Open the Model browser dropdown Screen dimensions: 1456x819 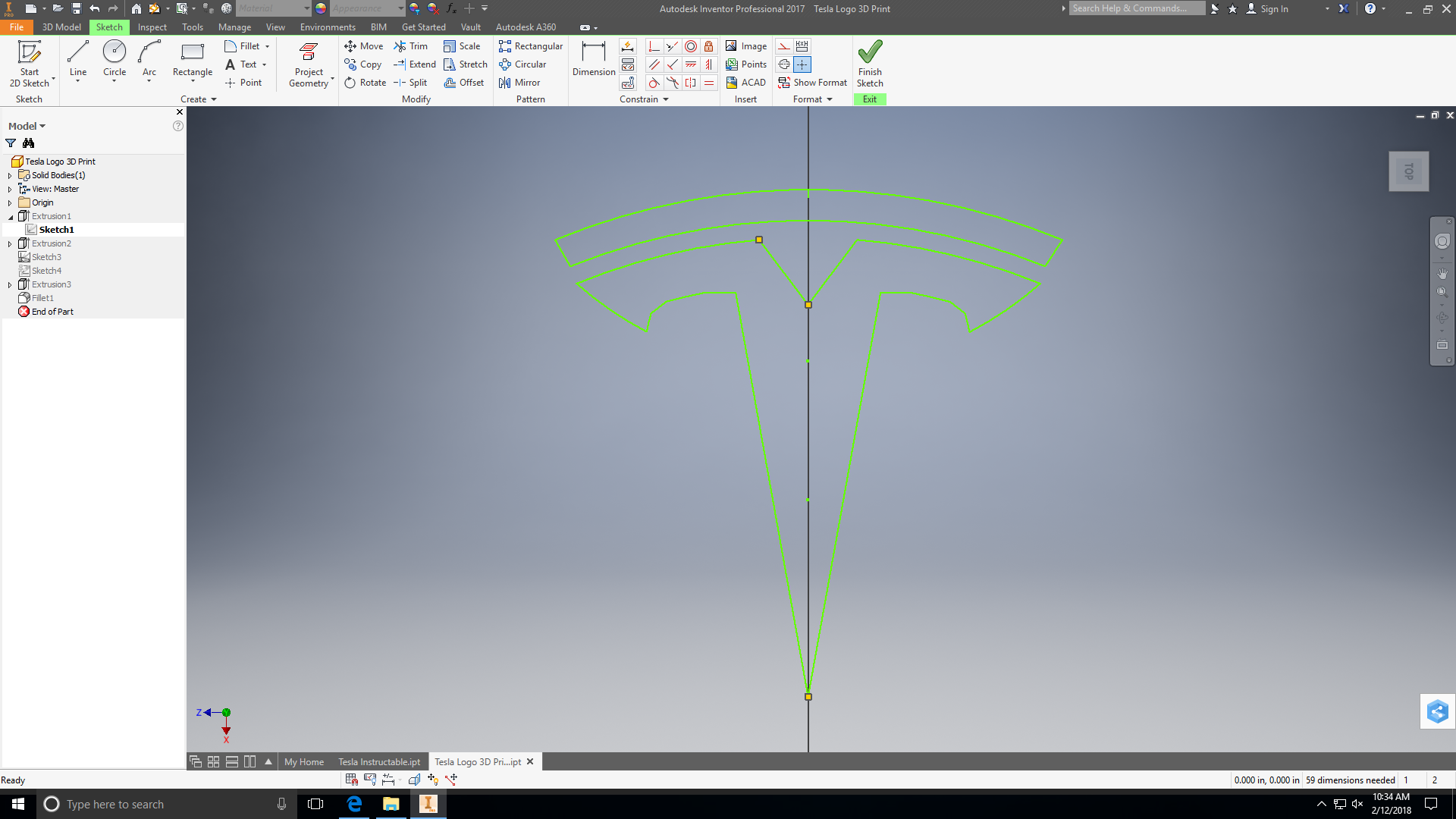[x=27, y=126]
